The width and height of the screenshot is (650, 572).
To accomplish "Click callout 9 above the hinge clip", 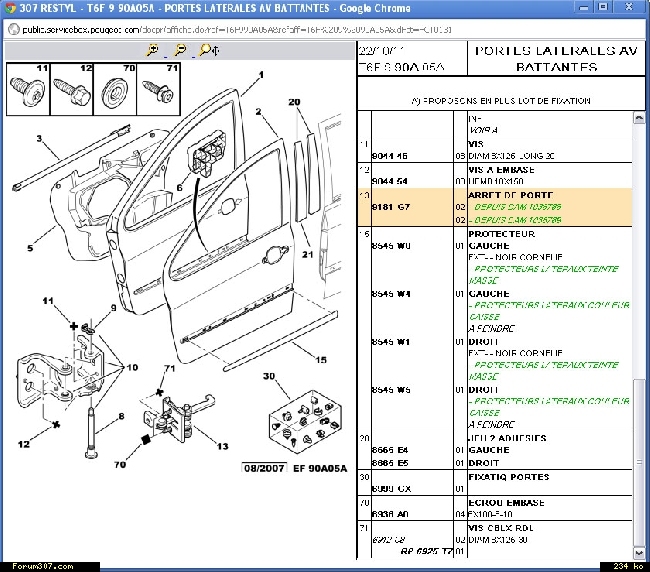I will pyautogui.click(x=114, y=308).
